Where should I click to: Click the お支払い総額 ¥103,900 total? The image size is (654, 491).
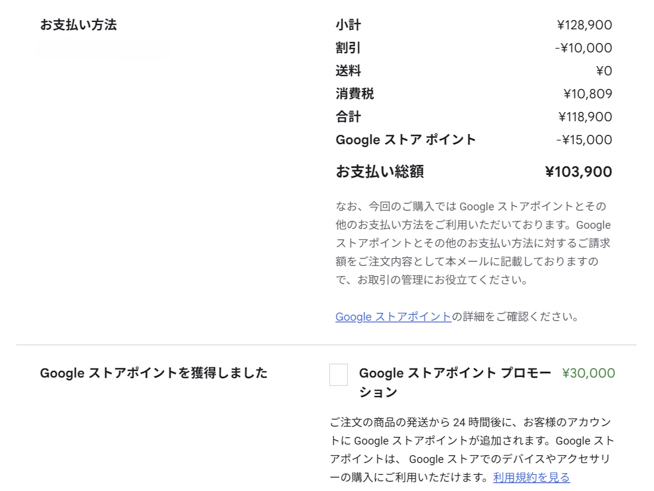click(578, 172)
